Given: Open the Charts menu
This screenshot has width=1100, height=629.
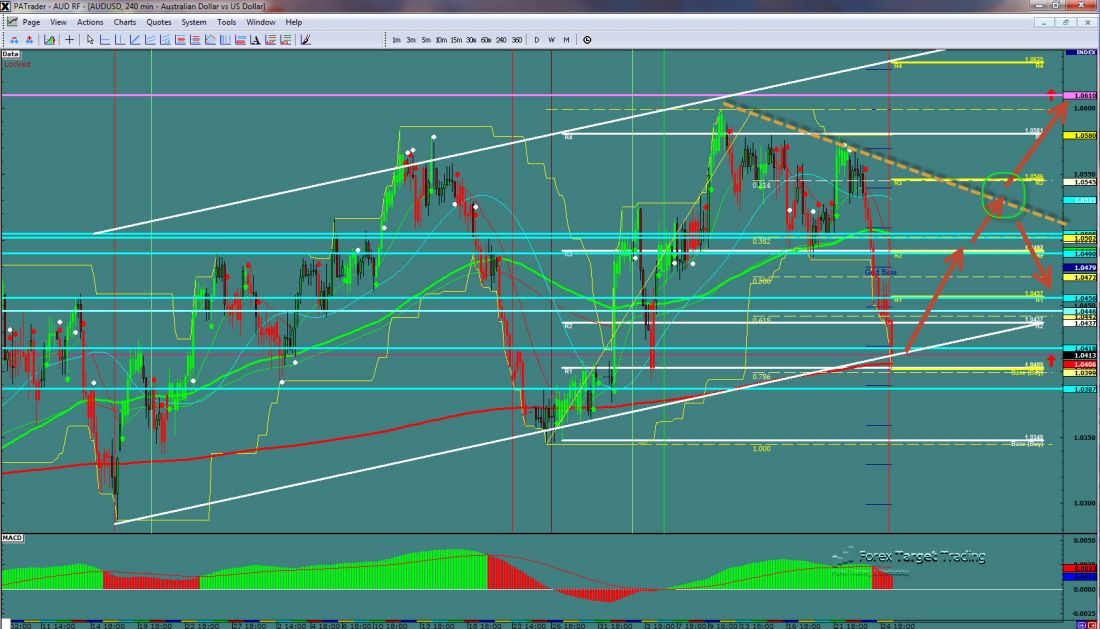Looking at the screenshot, I should (x=125, y=22).
